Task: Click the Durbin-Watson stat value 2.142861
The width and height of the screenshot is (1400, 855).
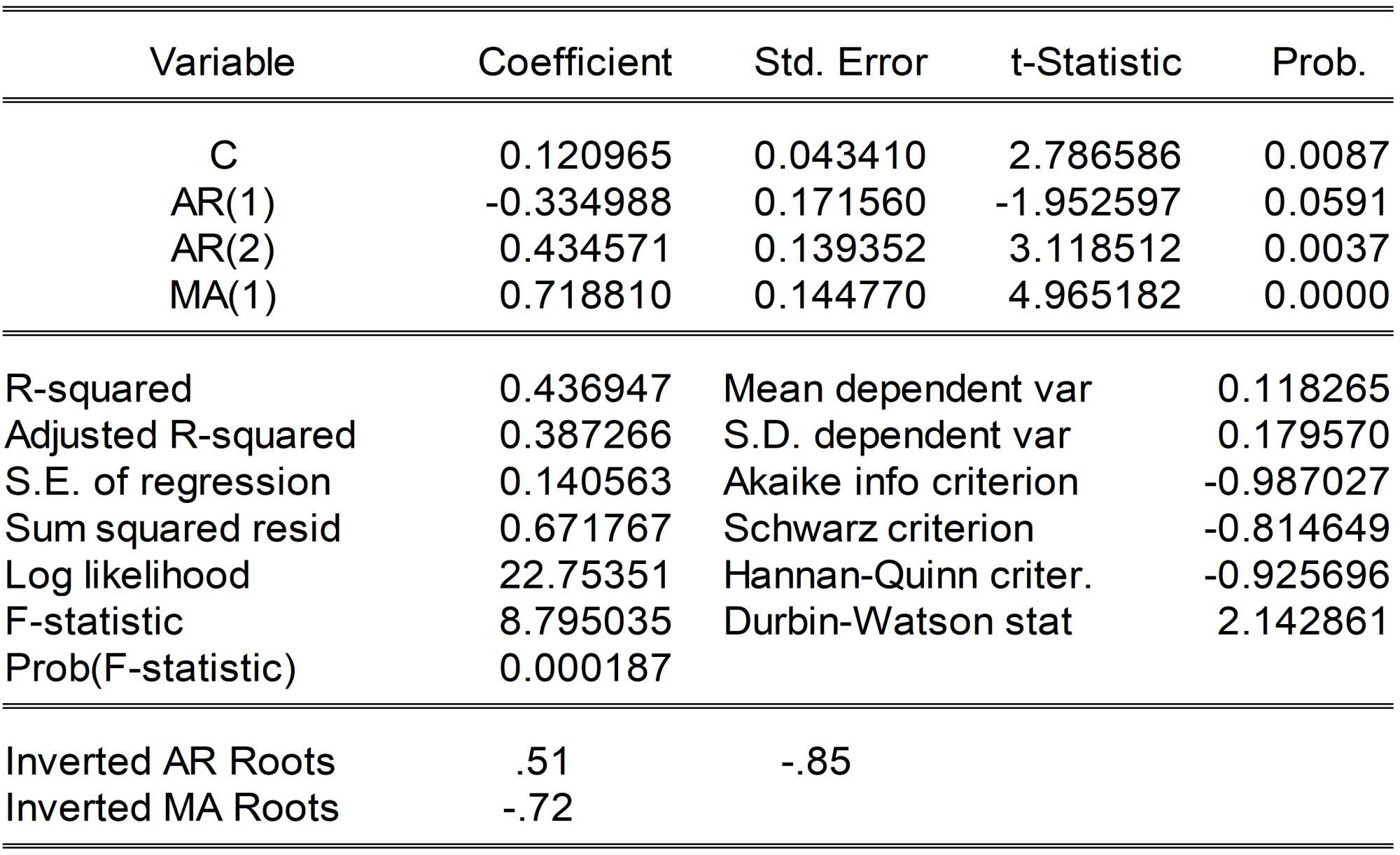Action: pos(1303,621)
